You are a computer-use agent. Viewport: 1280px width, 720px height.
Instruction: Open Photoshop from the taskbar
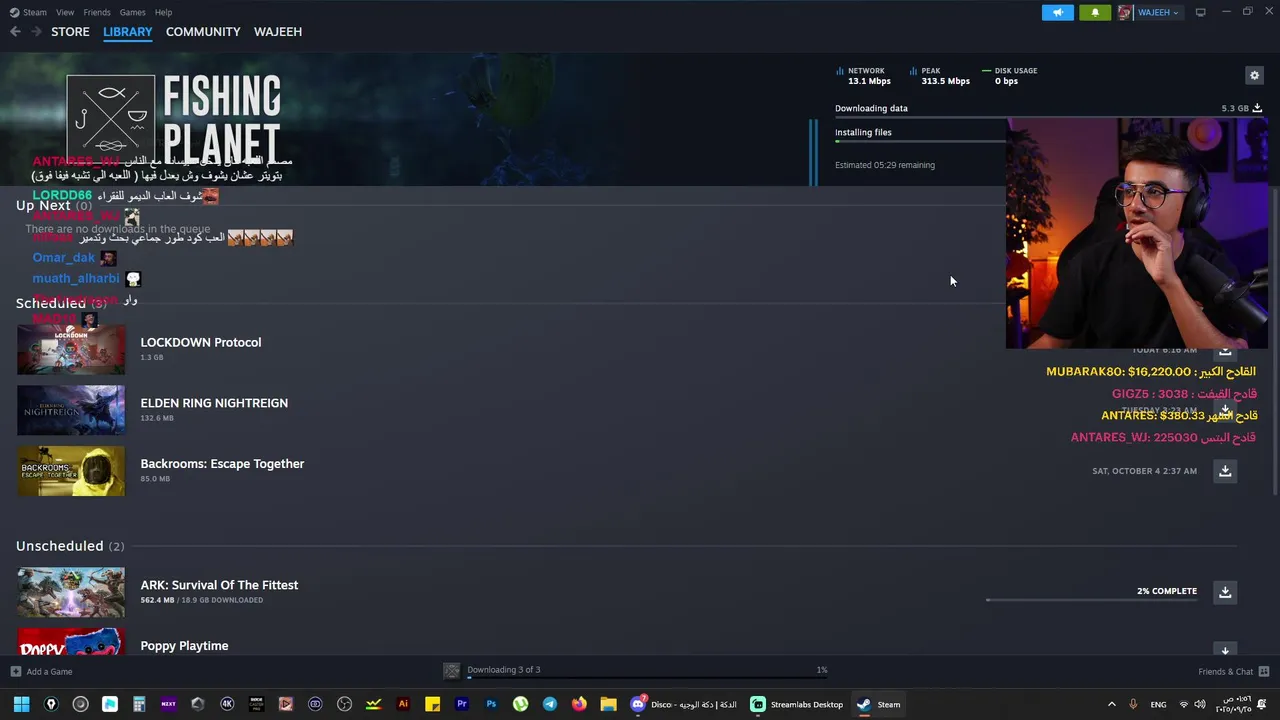(491, 705)
